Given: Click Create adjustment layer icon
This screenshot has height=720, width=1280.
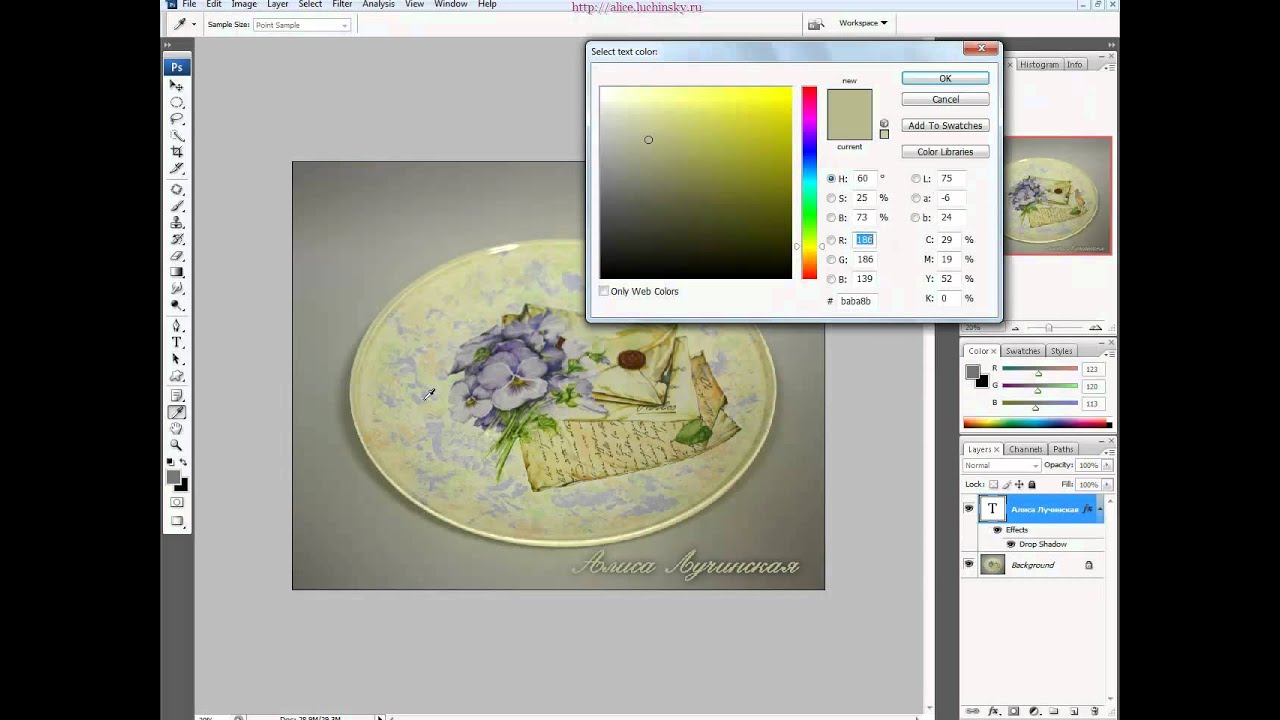Looking at the screenshot, I should point(1034,711).
